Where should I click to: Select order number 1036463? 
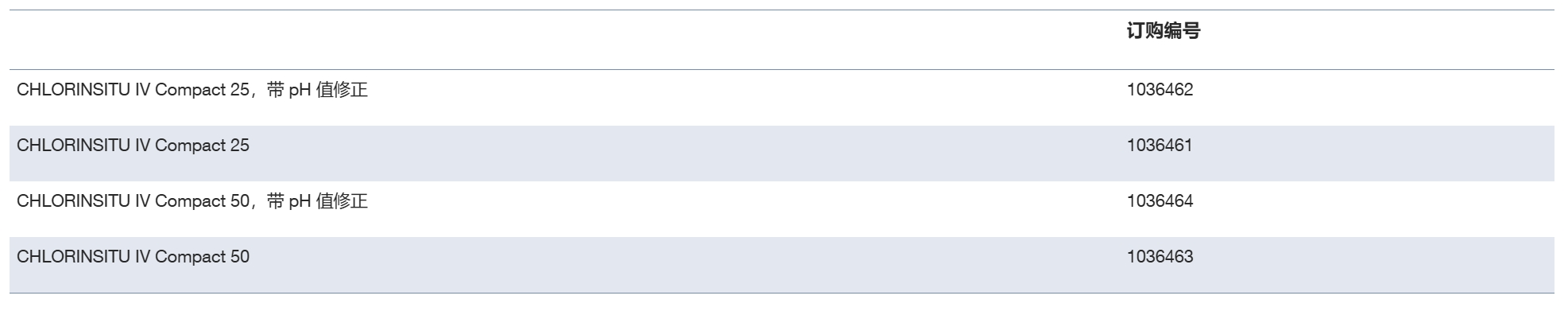point(1160,257)
